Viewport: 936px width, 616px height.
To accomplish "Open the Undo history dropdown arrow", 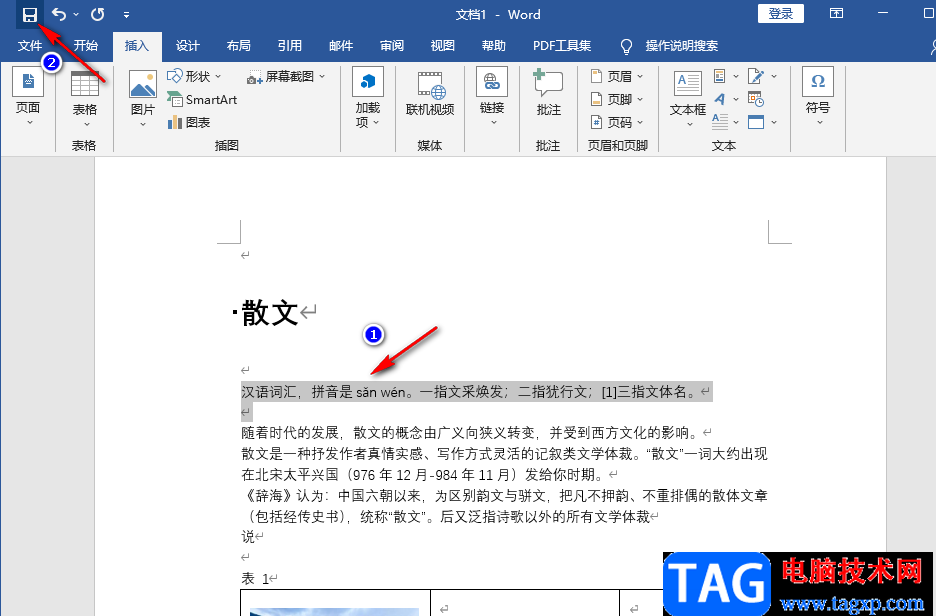I will [76, 14].
